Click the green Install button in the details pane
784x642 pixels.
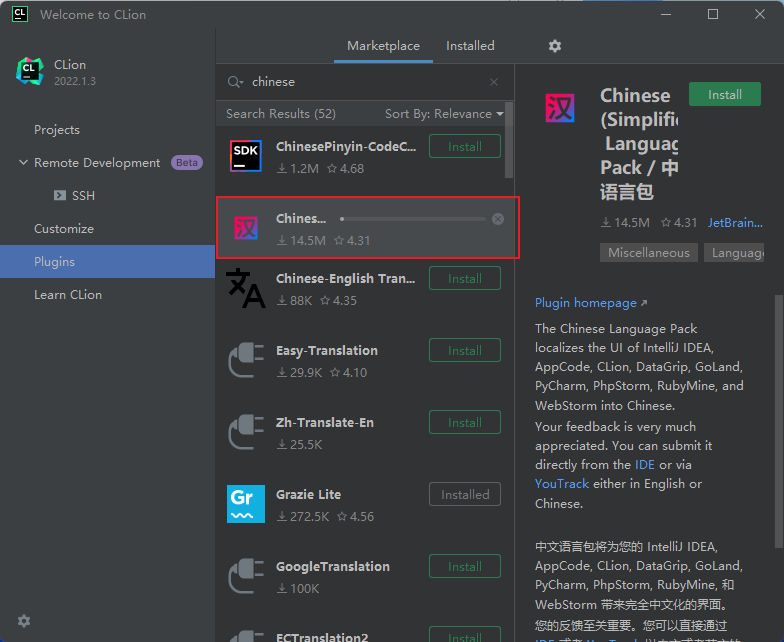pos(724,94)
